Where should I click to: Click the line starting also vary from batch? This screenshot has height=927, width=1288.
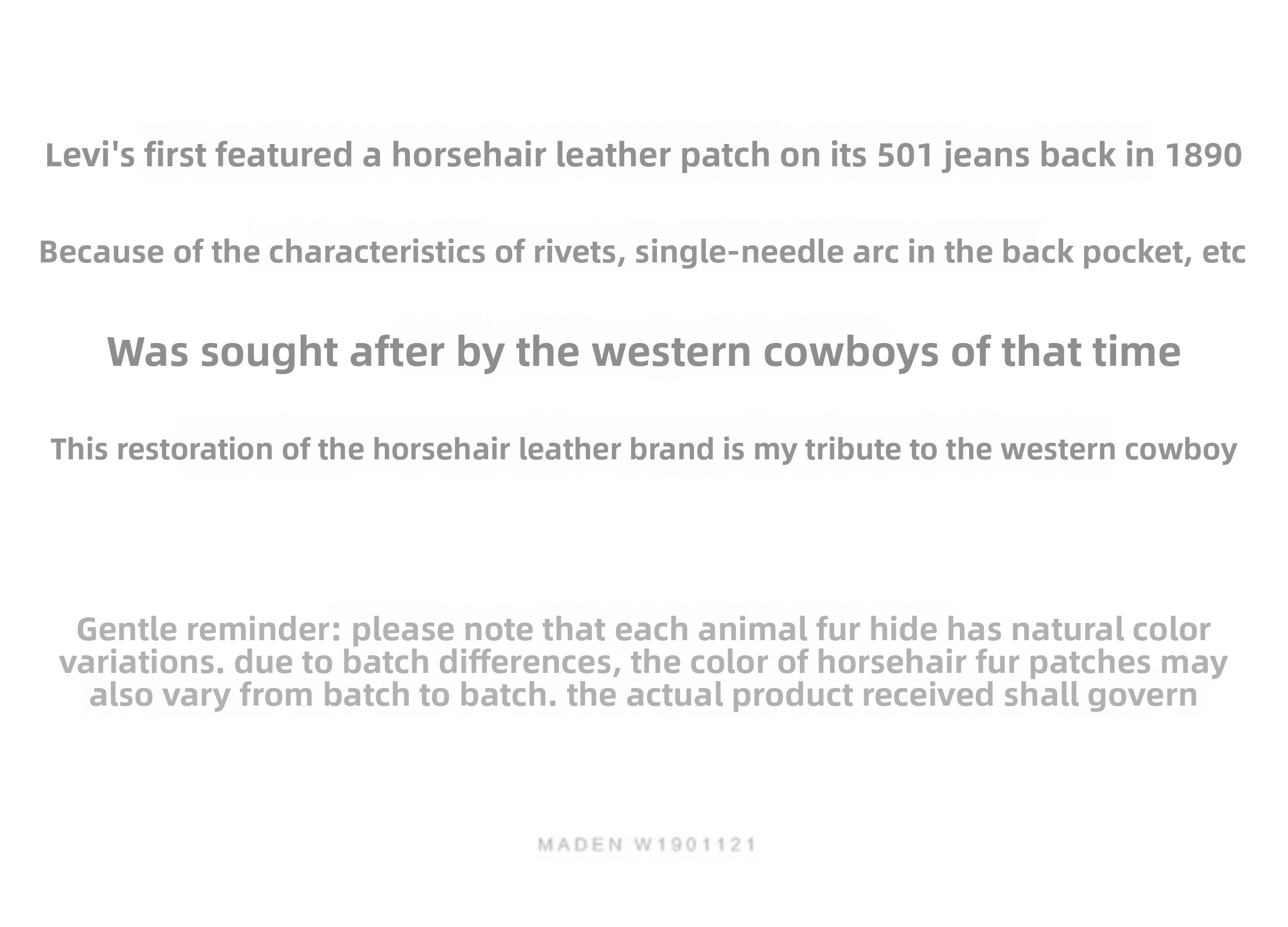(x=644, y=695)
